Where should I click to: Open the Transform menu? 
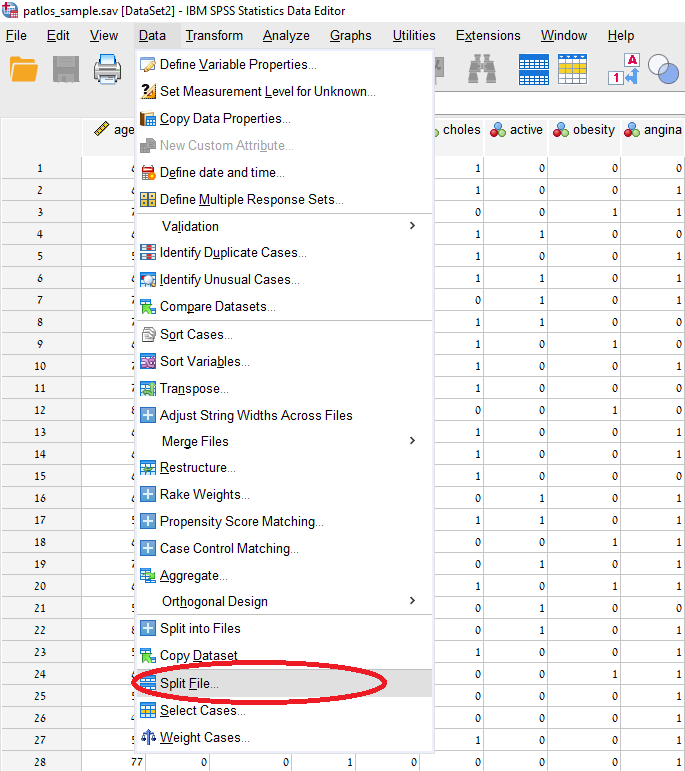click(214, 35)
